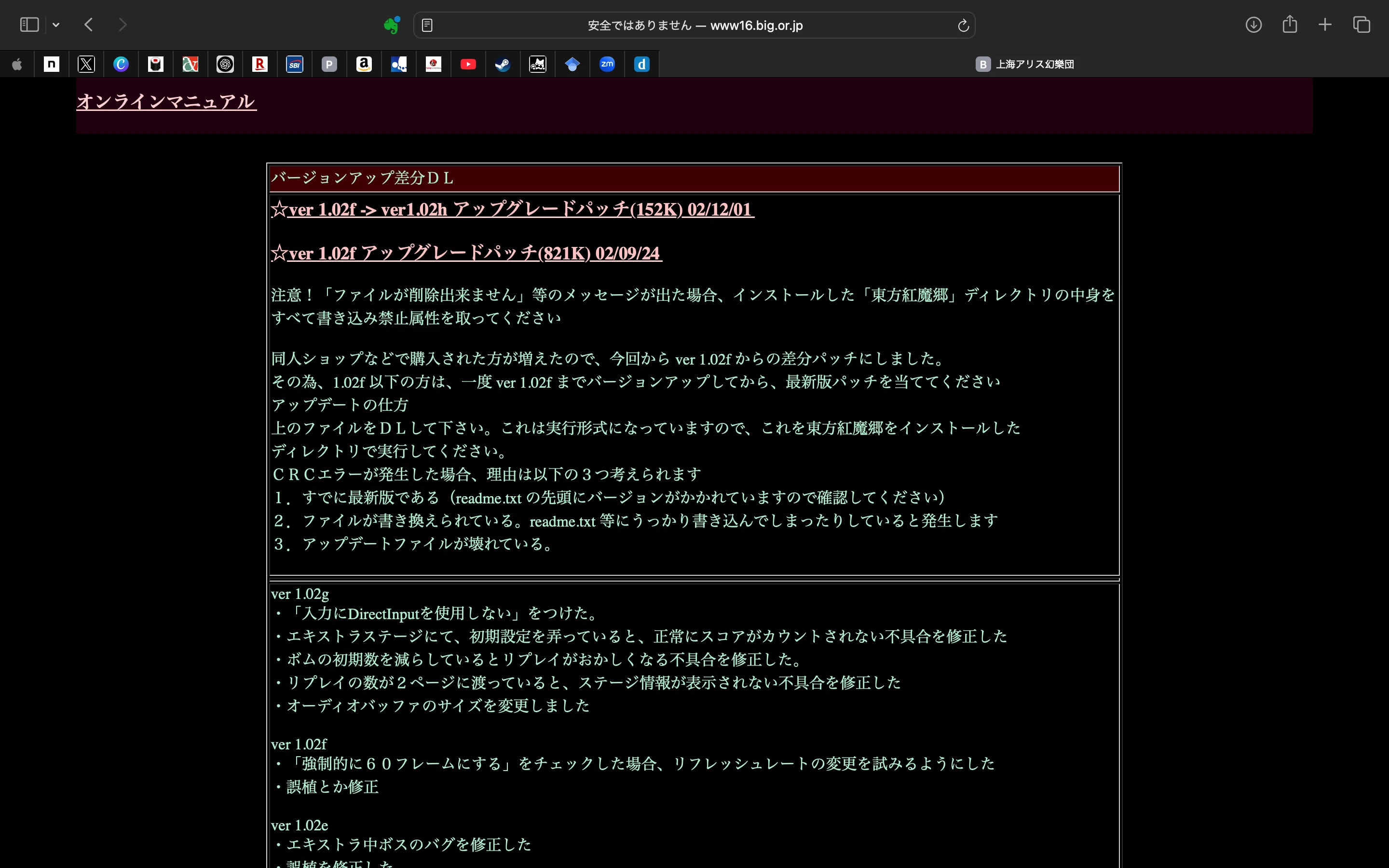Open the X (Twitter) pinned tab
This screenshot has width=1389, height=868.
(x=86, y=64)
